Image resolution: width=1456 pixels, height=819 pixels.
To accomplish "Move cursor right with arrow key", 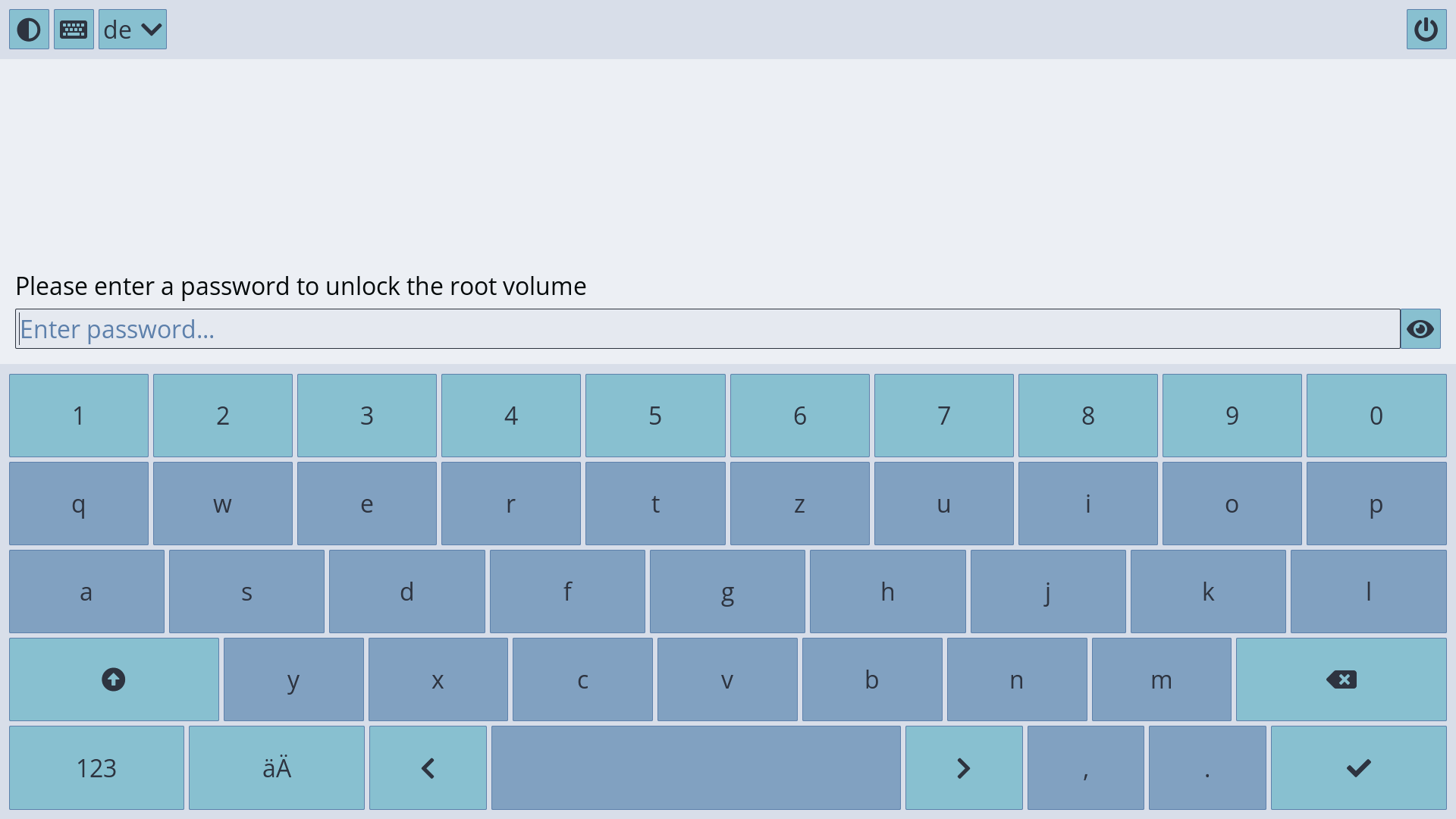I will coord(963,767).
